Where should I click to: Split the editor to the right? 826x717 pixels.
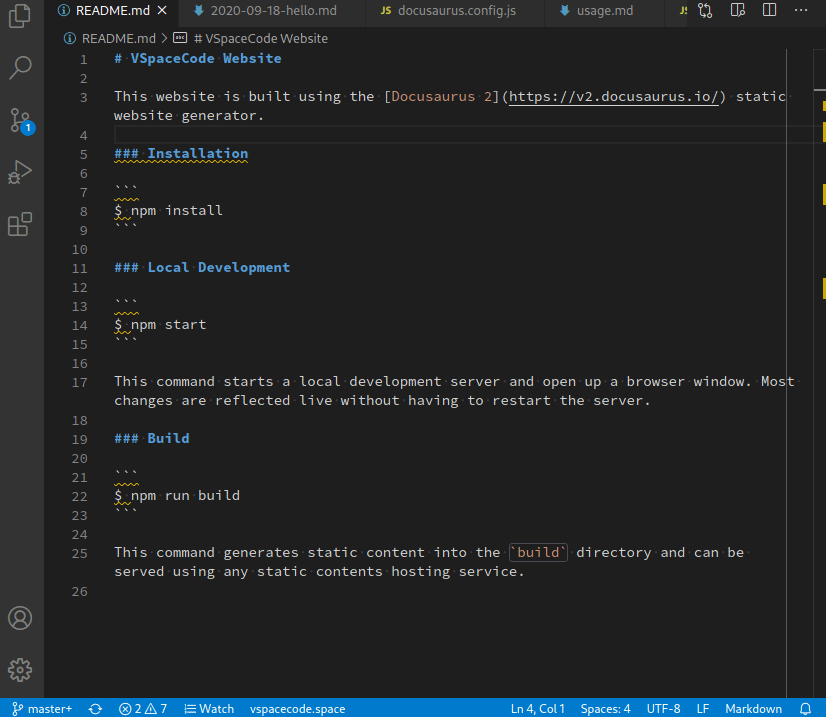pos(769,11)
